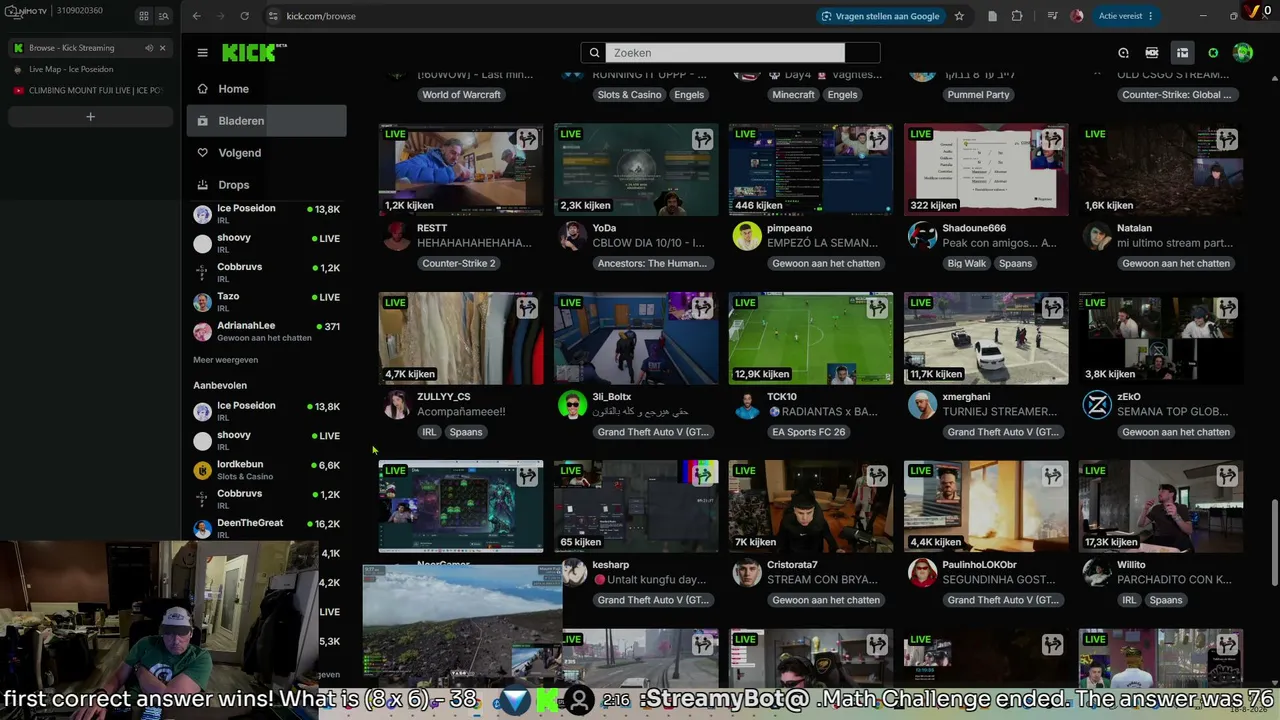1280x720 pixels.
Task: Bookmark this page with the star icon
Action: pos(959,16)
